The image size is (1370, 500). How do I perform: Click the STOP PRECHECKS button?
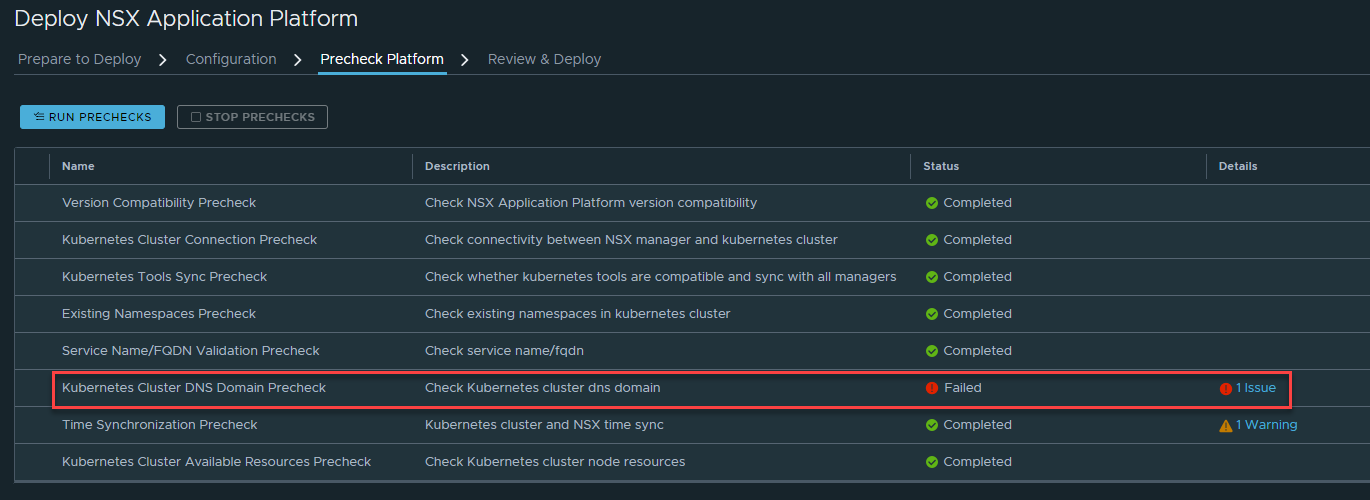click(252, 117)
